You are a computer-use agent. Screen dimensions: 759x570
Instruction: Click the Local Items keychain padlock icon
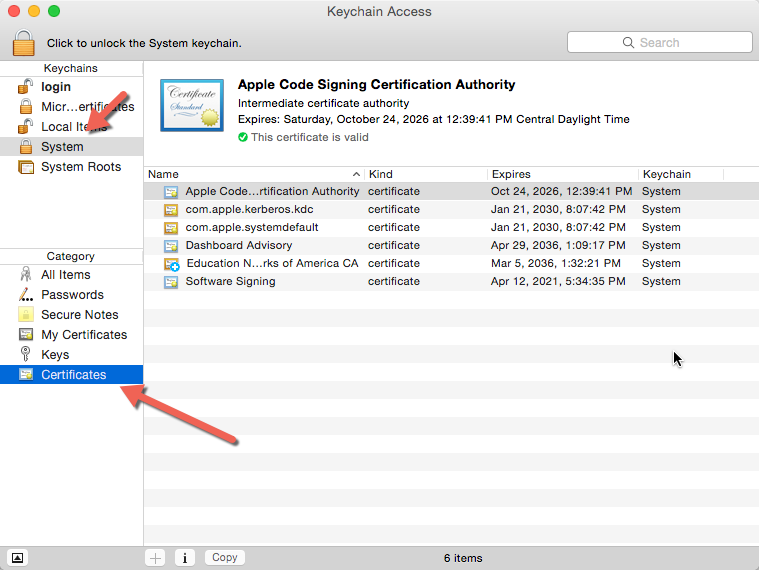pos(25,126)
